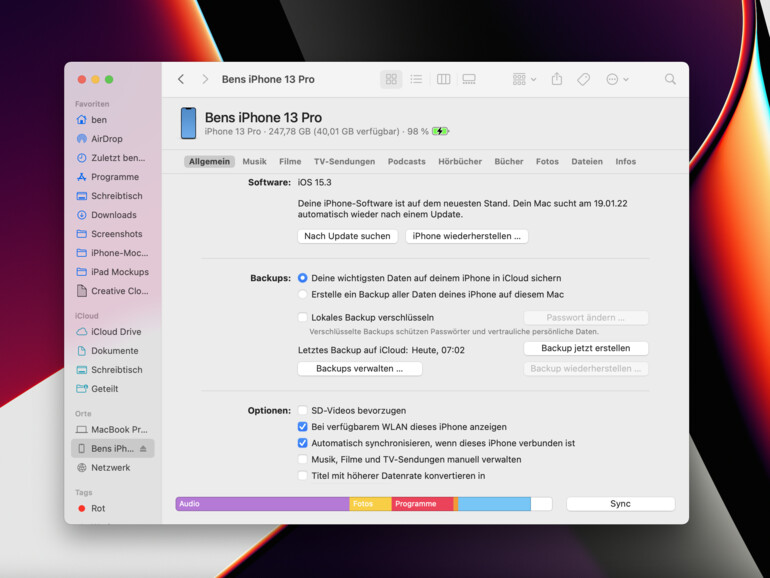
Task: Open the group-by grid dropdown
Action: [524, 79]
